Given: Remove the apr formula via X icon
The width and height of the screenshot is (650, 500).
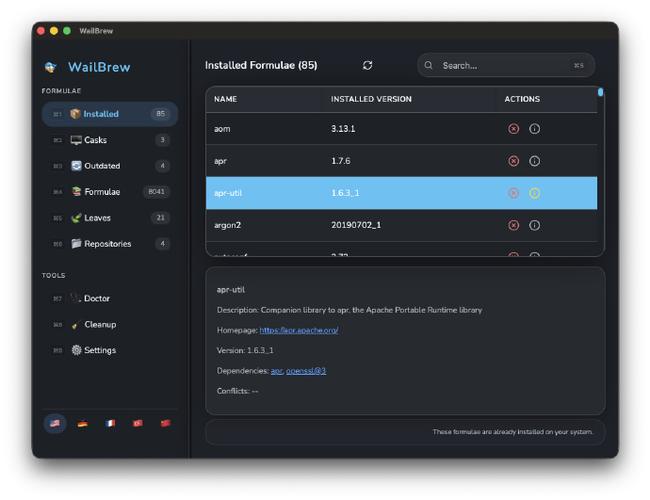Looking at the screenshot, I should tap(514, 161).
